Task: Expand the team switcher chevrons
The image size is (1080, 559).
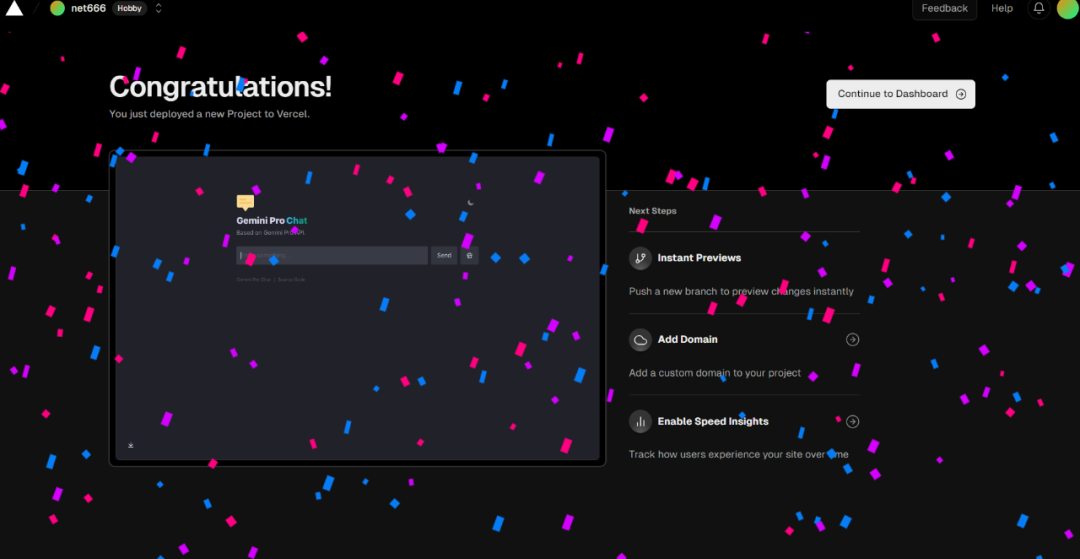Action: [x=158, y=8]
